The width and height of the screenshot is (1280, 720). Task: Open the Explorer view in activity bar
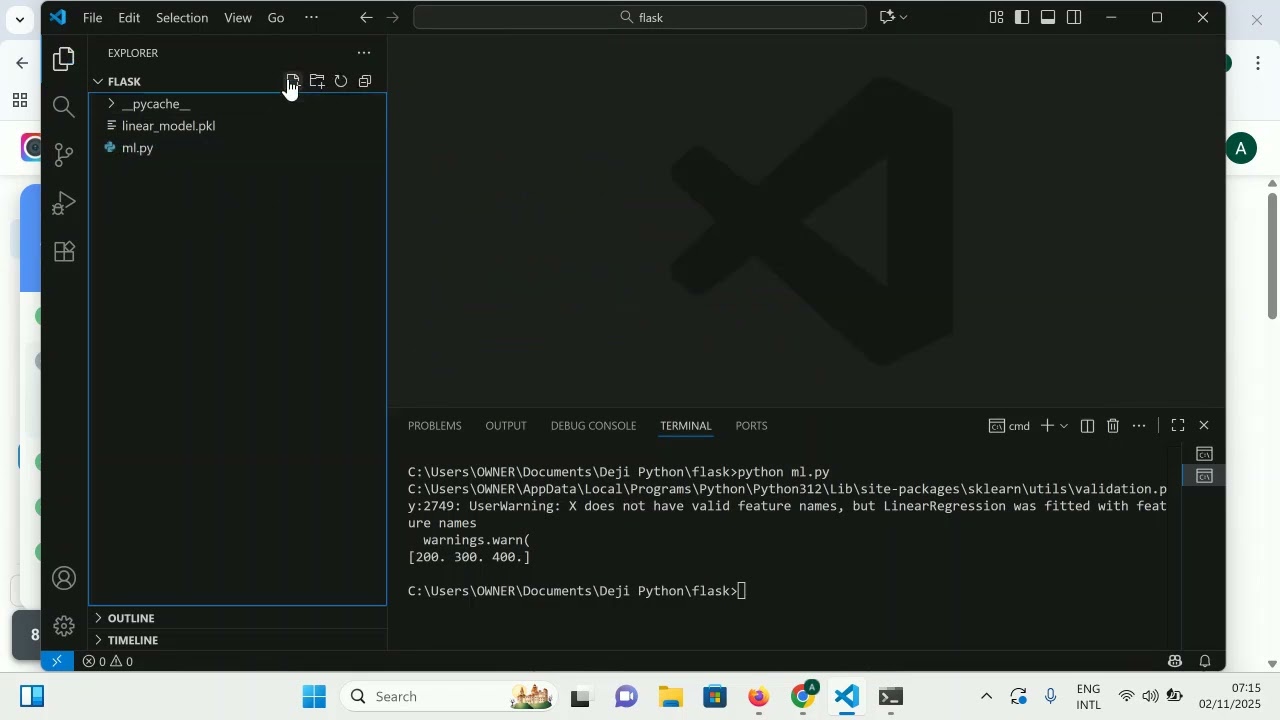[64, 60]
